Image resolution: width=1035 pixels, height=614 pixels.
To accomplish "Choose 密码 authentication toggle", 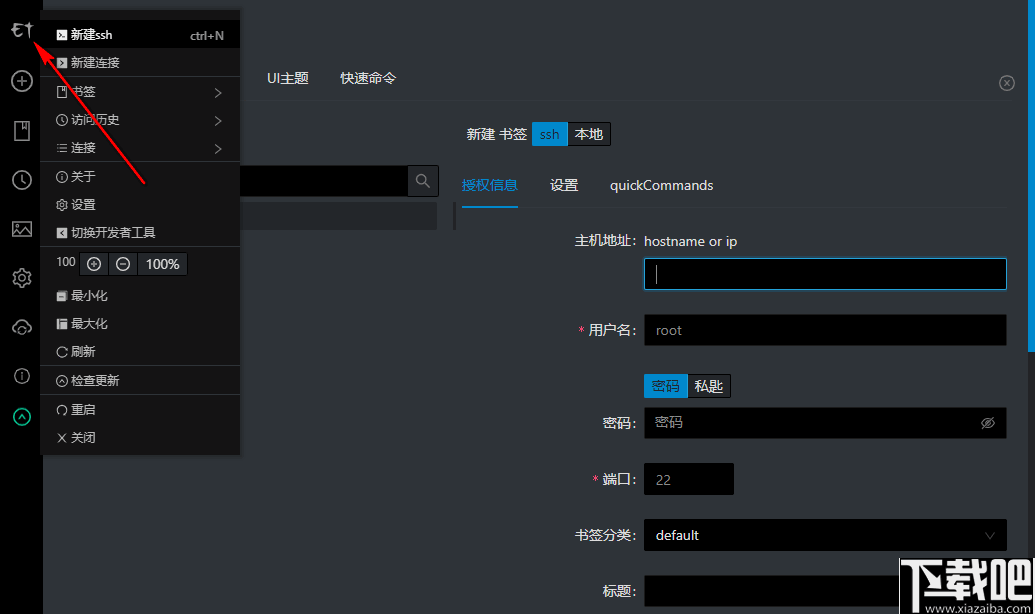I will click(665, 386).
